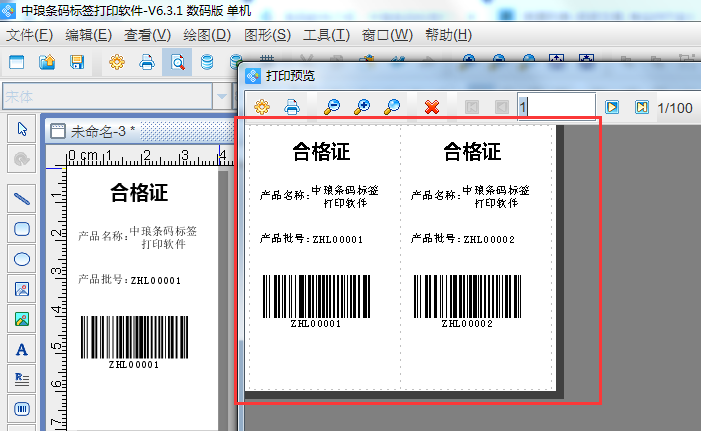Open the 绘图(D) menu
Screen dimensions: 701x431
click(208, 35)
